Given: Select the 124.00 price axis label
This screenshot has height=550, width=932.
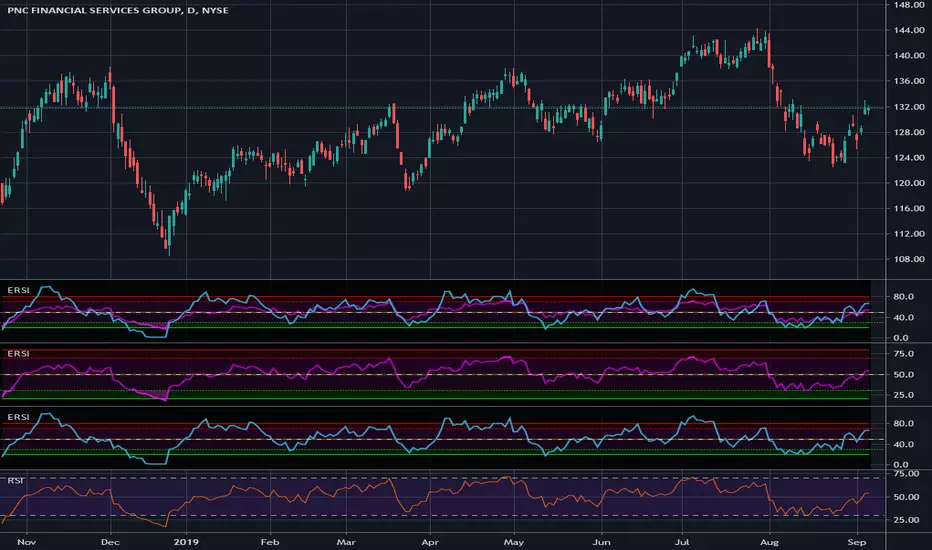Looking at the screenshot, I should click(x=909, y=158).
